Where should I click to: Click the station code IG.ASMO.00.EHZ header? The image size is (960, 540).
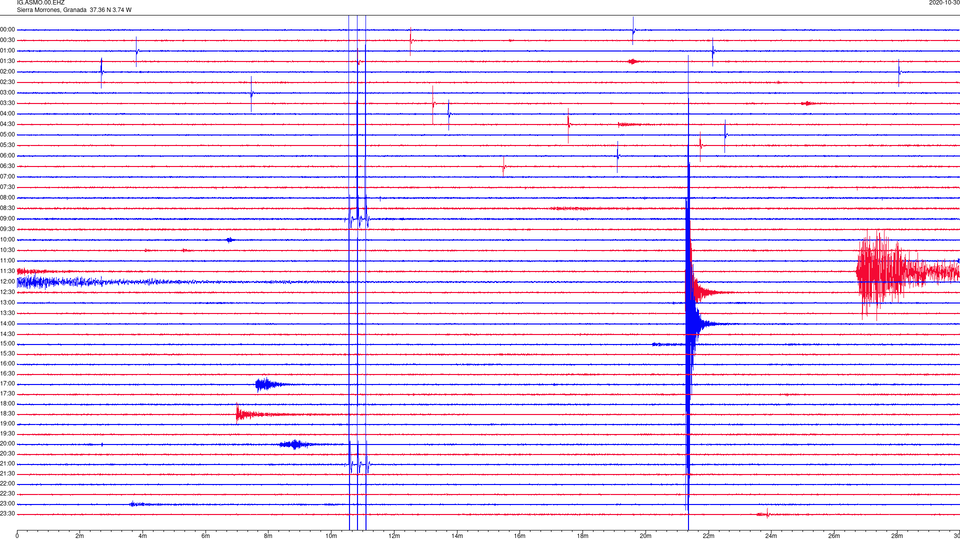40,2
